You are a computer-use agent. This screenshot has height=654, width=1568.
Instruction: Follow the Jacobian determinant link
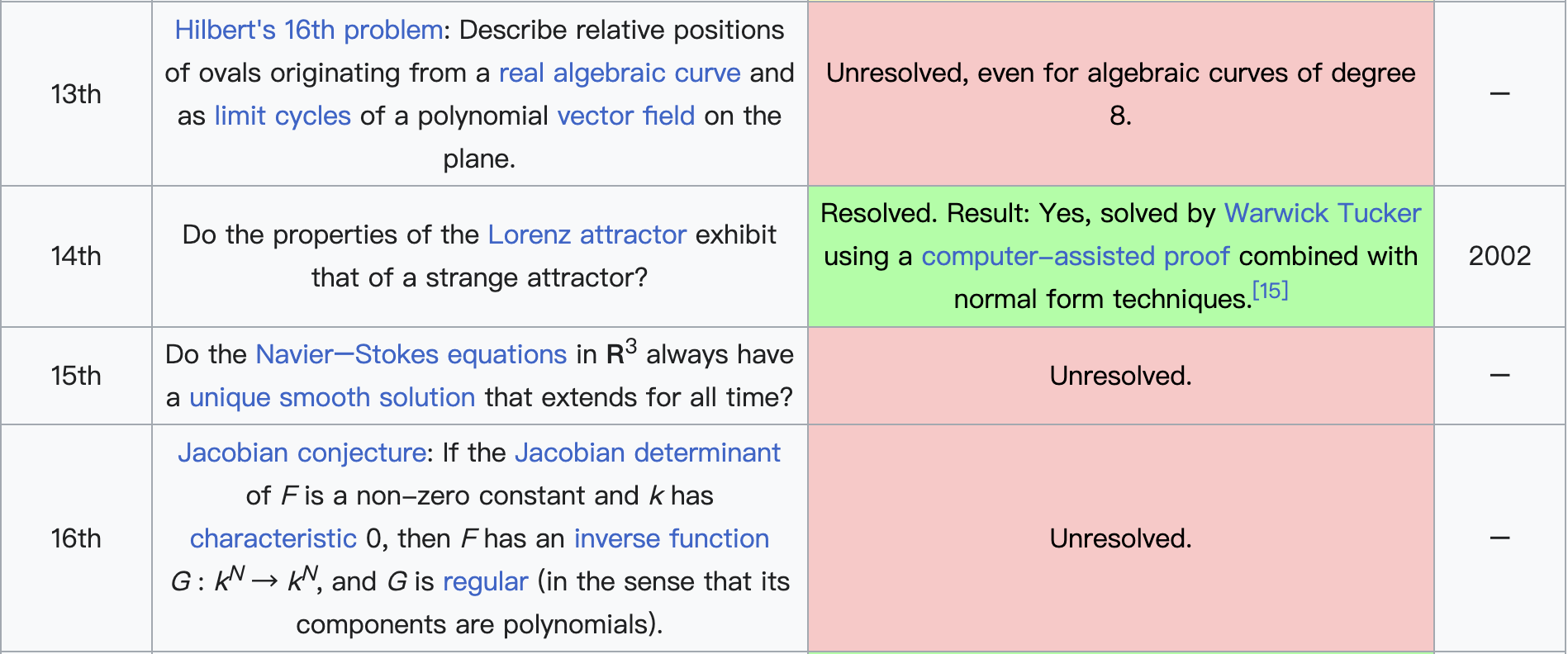[647, 453]
